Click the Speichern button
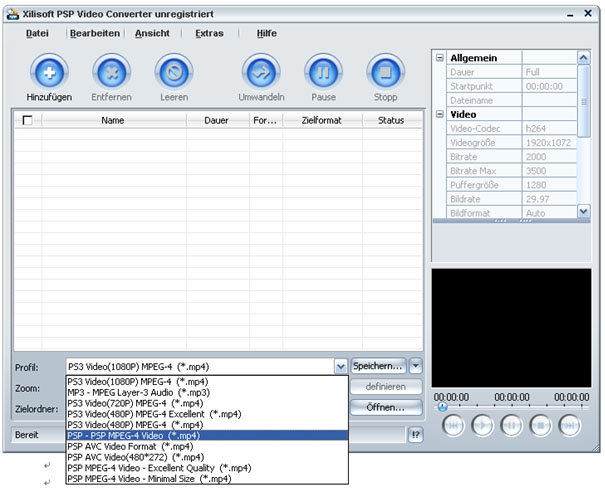 (x=378, y=366)
